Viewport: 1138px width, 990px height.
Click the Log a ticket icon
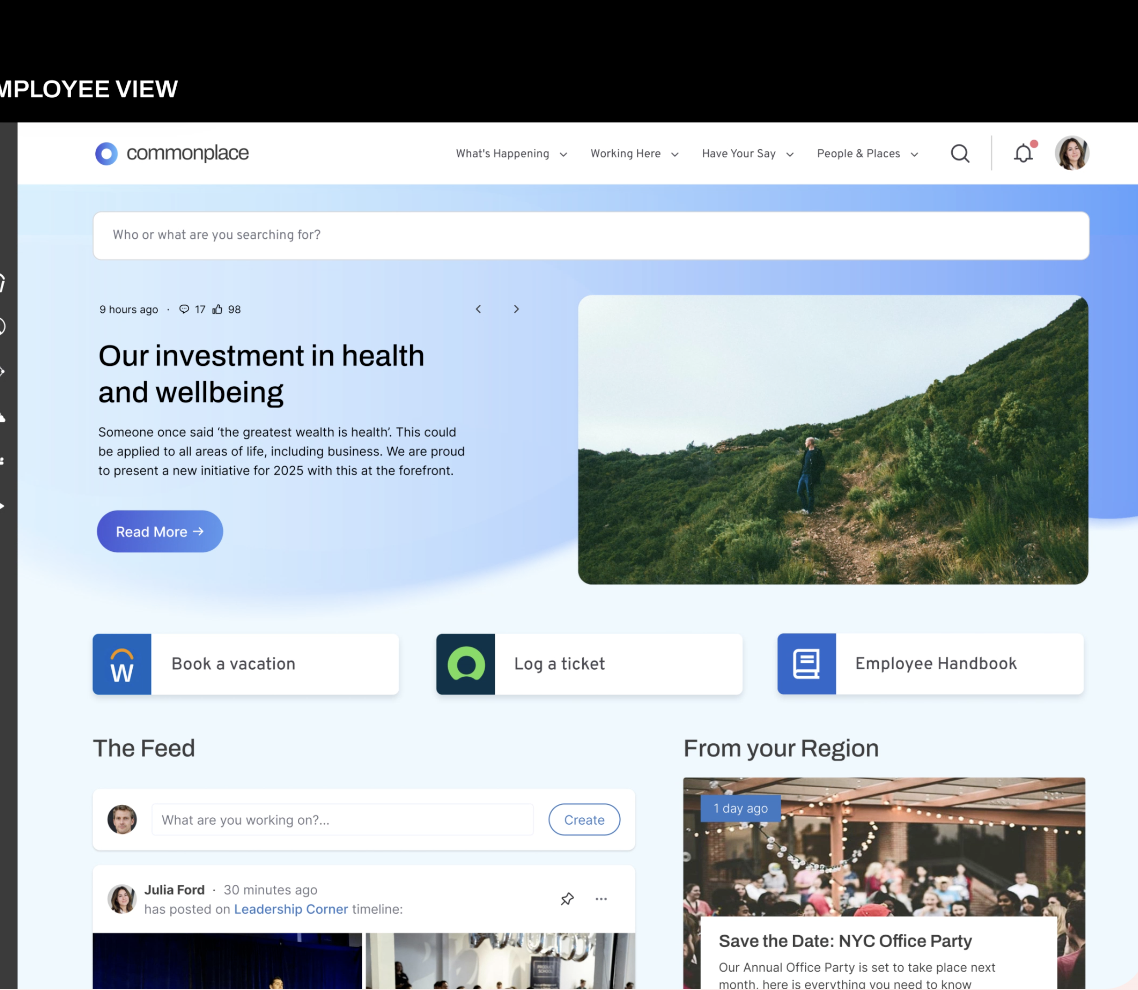(465, 664)
